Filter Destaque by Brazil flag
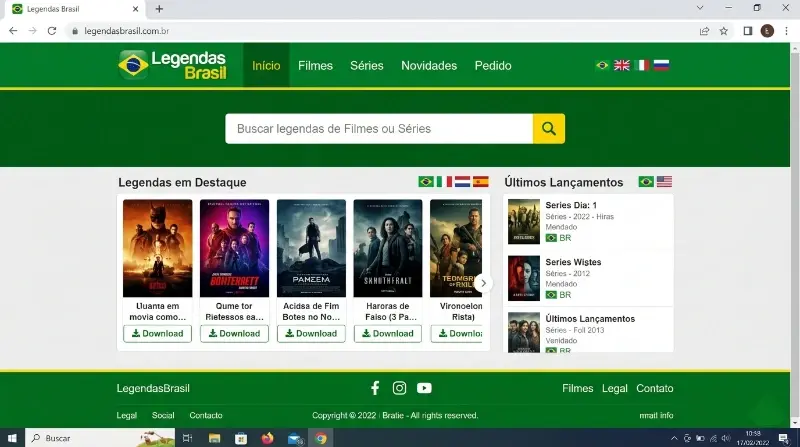The width and height of the screenshot is (800, 447). pyautogui.click(x=426, y=182)
